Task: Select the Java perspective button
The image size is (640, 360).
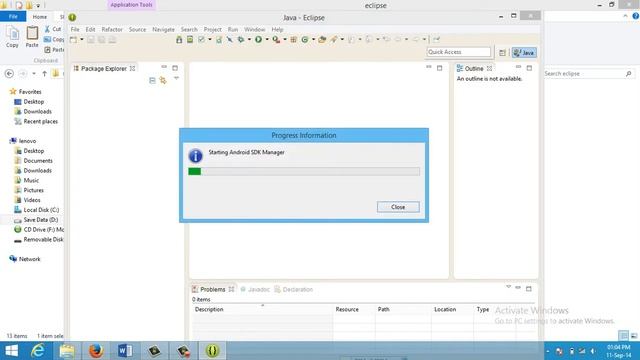Action: [x=524, y=53]
